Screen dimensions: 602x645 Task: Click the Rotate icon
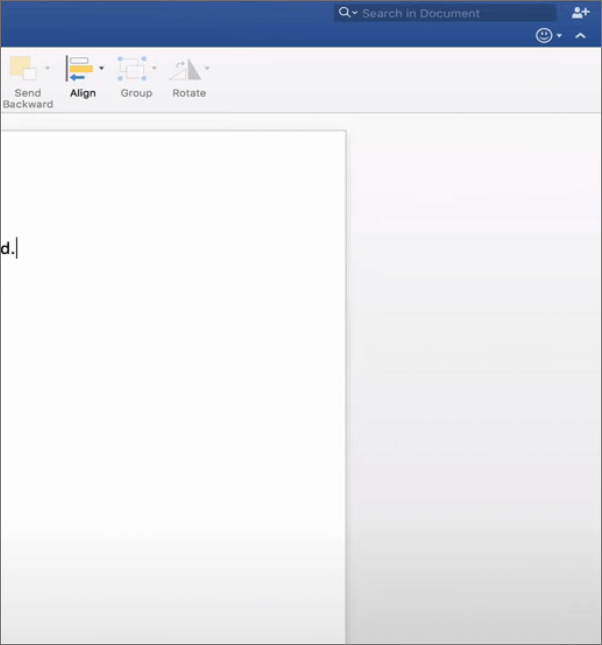coord(185,69)
